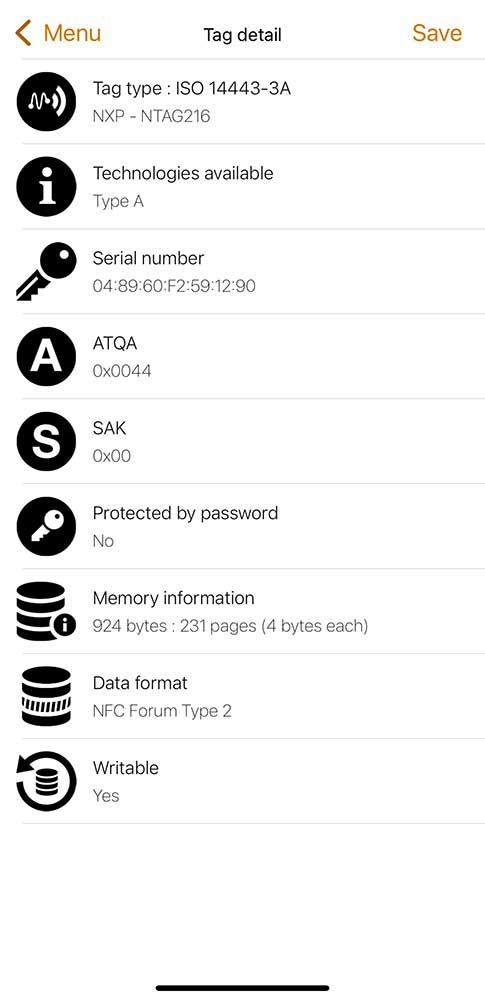
Task: Tap the letter S SAK icon
Action: tap(47, 441)
